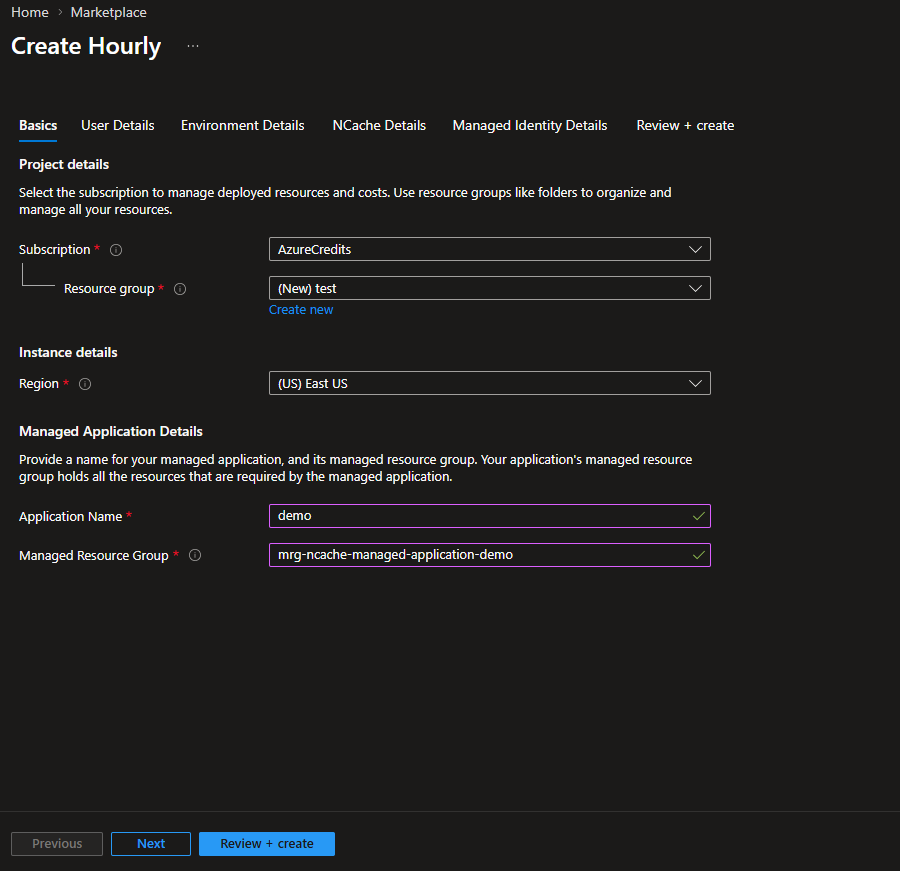Click the Managed Resource Group info icon
Image resolution: width=900 pixels, height=871 pixels.
tap(195, 555)
